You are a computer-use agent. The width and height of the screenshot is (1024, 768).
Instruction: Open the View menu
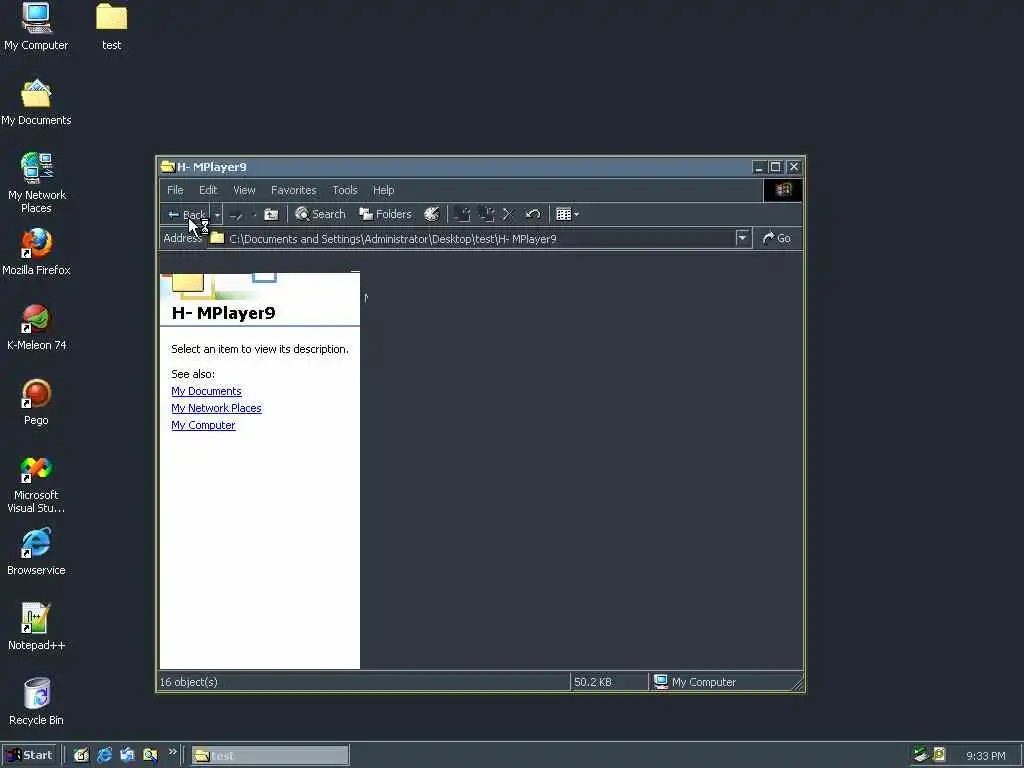click(244, 190)
